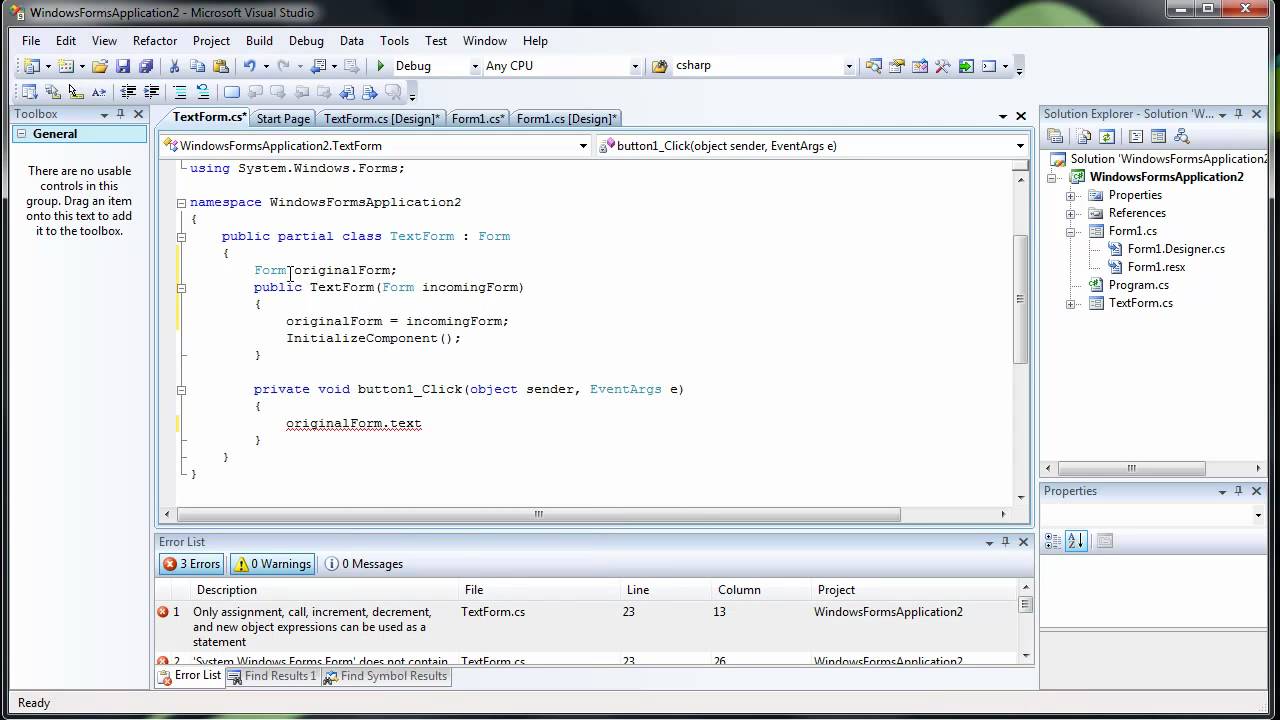1280x720 pixels.
Task: Click the code editor horizontal scrollbar
Action: [538, 515]
